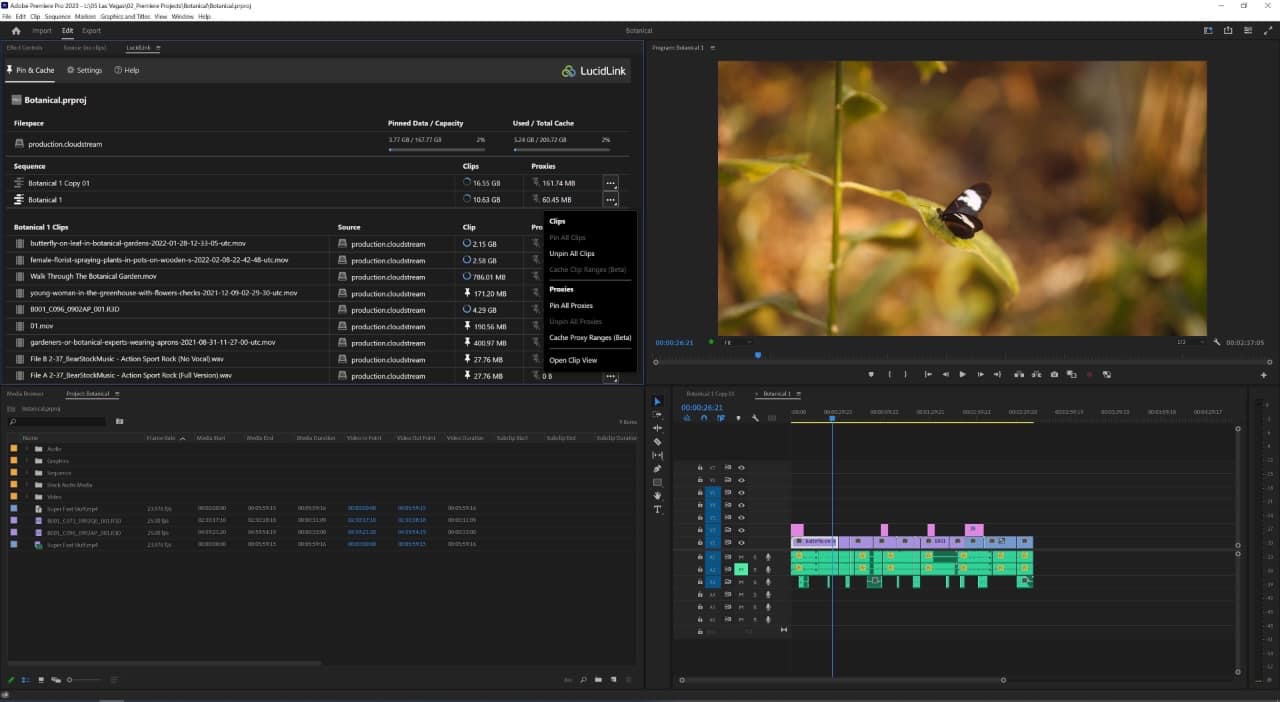Toggle Insert as nests button in timeline
Screen dimensions: 1280x702
686,418
